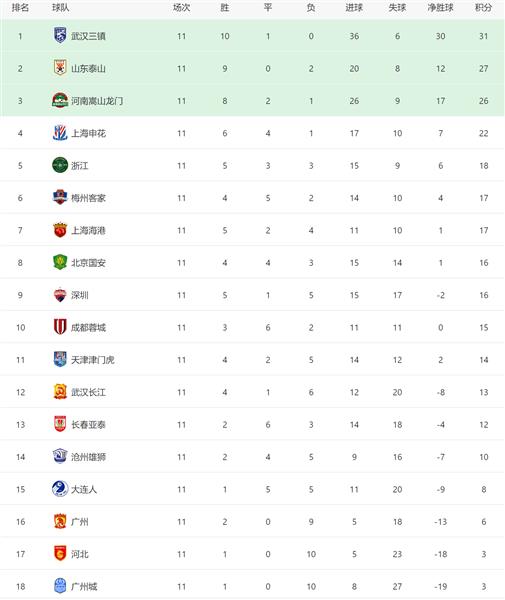Open the 河南嵩山龙门 team badge

tap(60, 101)
